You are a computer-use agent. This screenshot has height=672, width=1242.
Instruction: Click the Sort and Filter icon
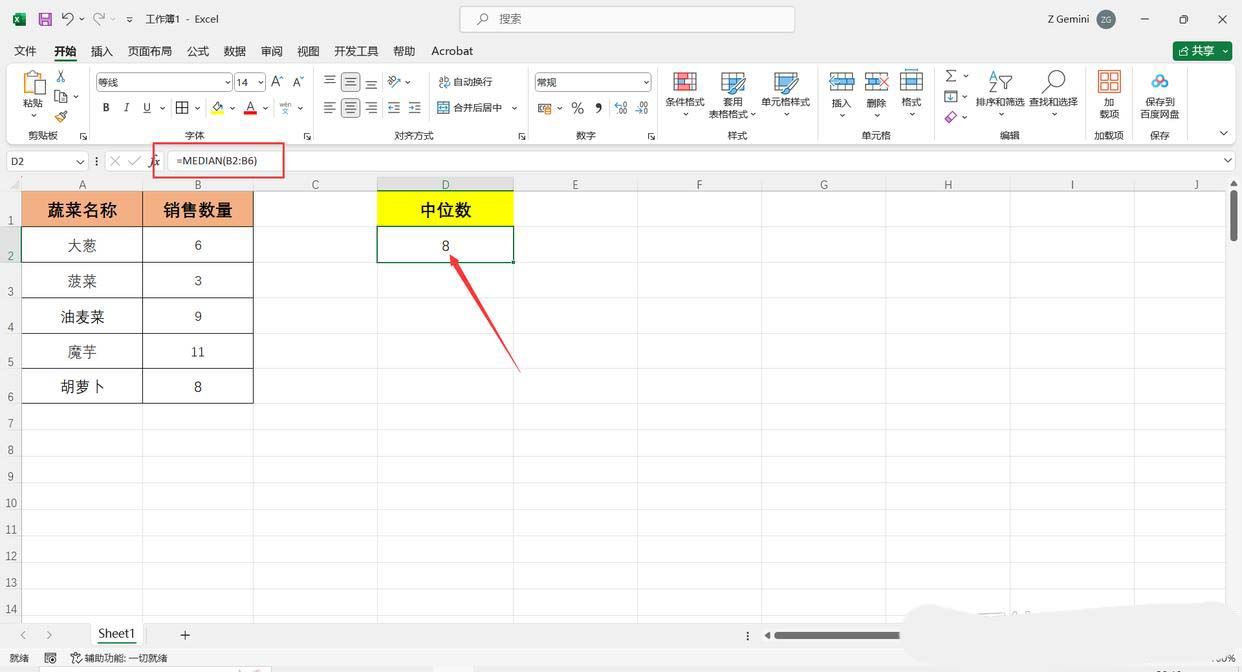point(1000,82)
